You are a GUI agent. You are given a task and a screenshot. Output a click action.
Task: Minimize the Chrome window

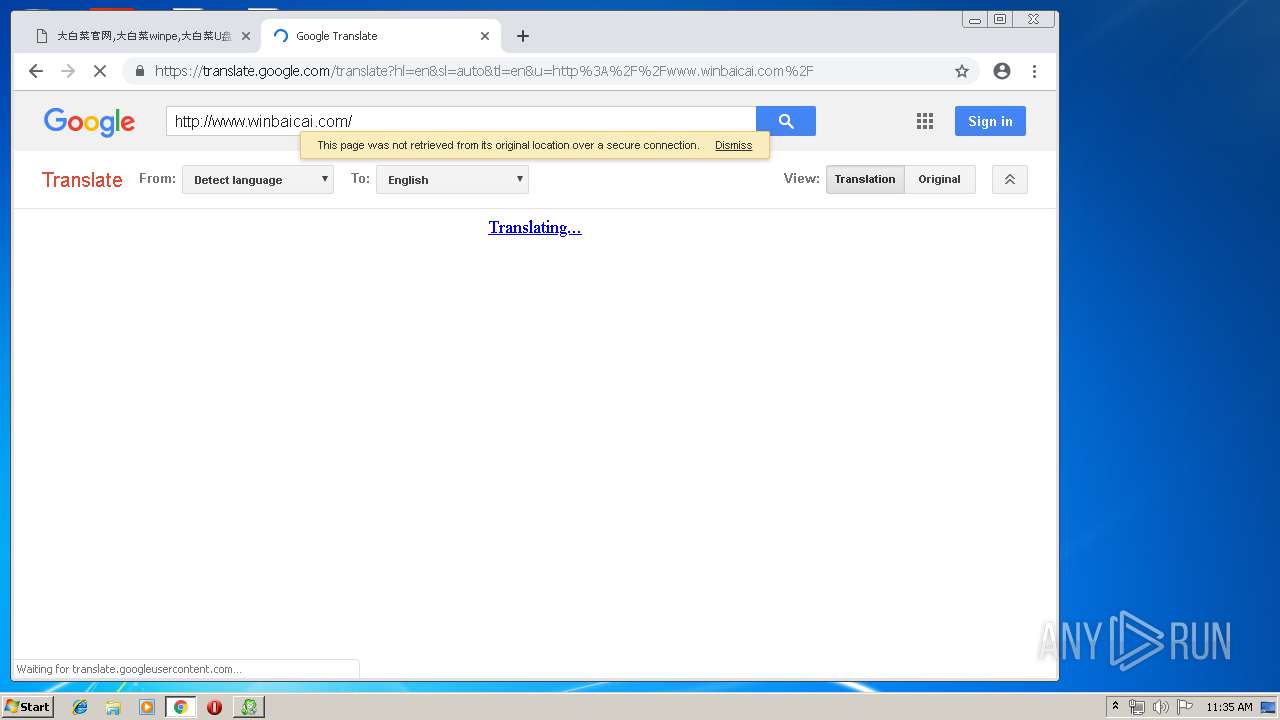point(974,19)
